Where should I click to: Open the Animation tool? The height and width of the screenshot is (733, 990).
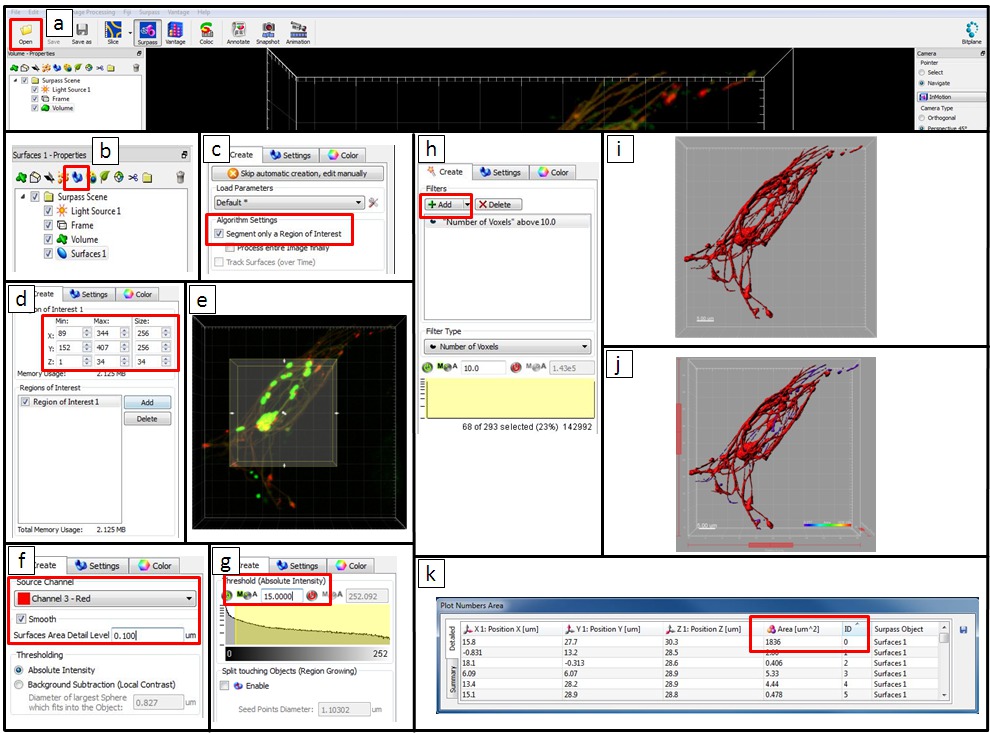point(298,32)
